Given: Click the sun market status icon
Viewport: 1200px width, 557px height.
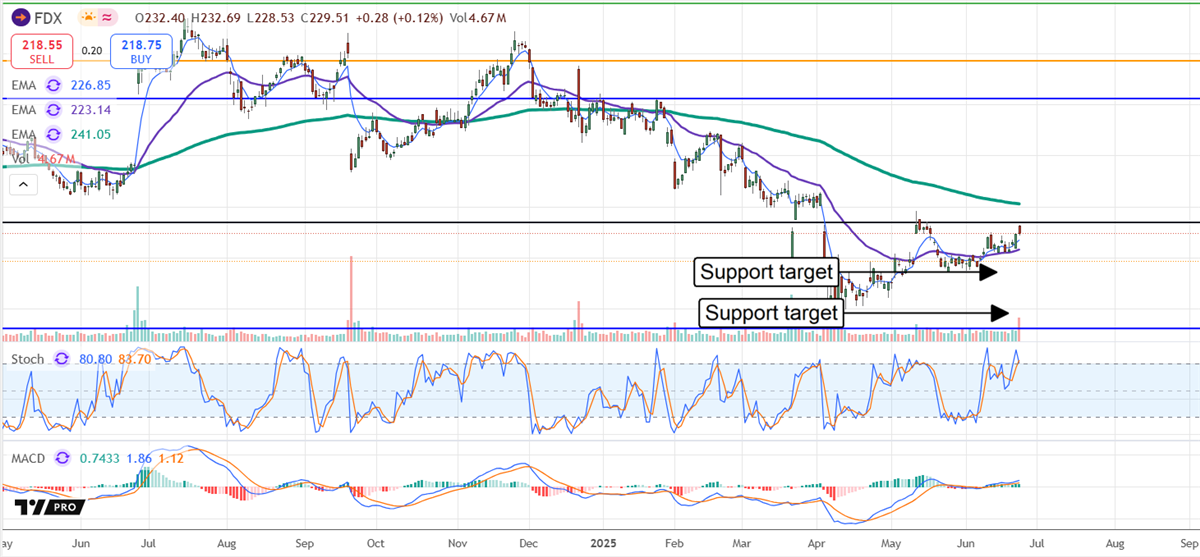Looking at the screenshot, I should (89, 18).
